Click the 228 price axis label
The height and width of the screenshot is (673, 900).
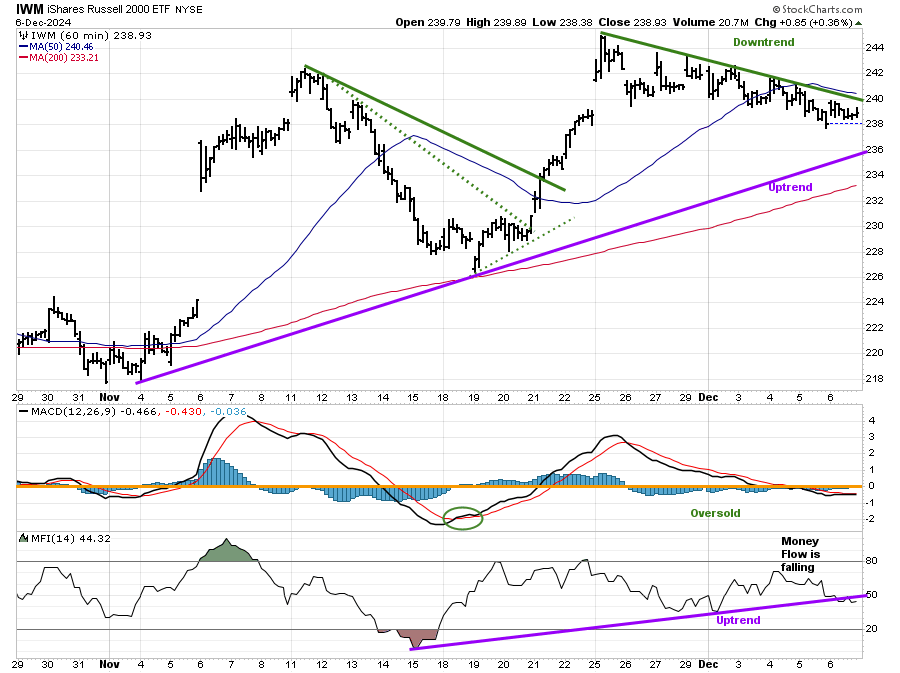point(874,251)
